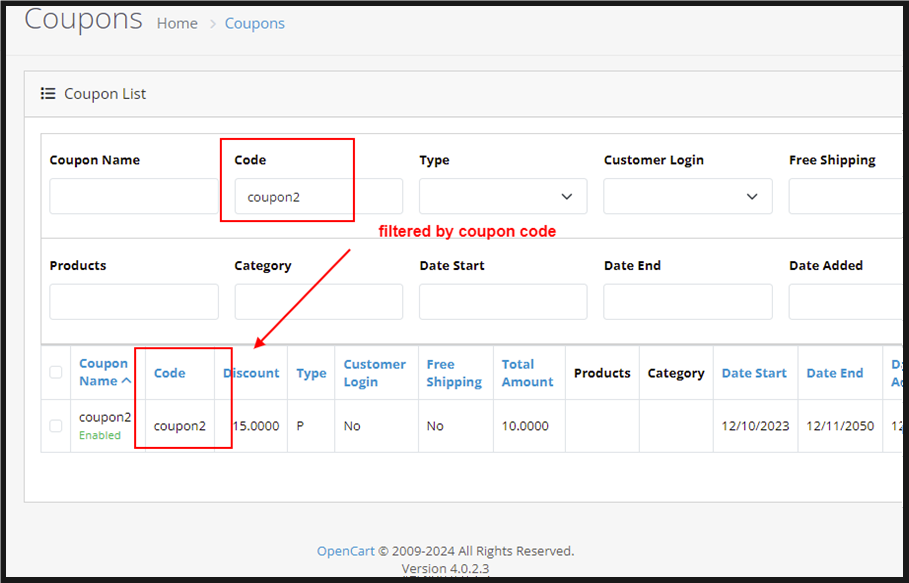
Task: Expand the Customer Login filter dropdown
Action: click(x=687, y=197)
